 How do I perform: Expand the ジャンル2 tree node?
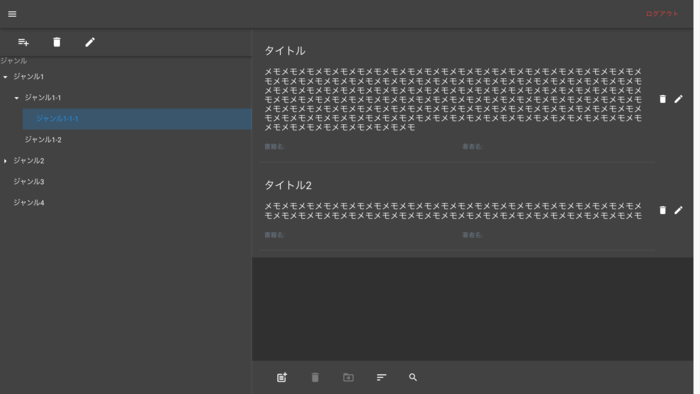coord(5,161)
